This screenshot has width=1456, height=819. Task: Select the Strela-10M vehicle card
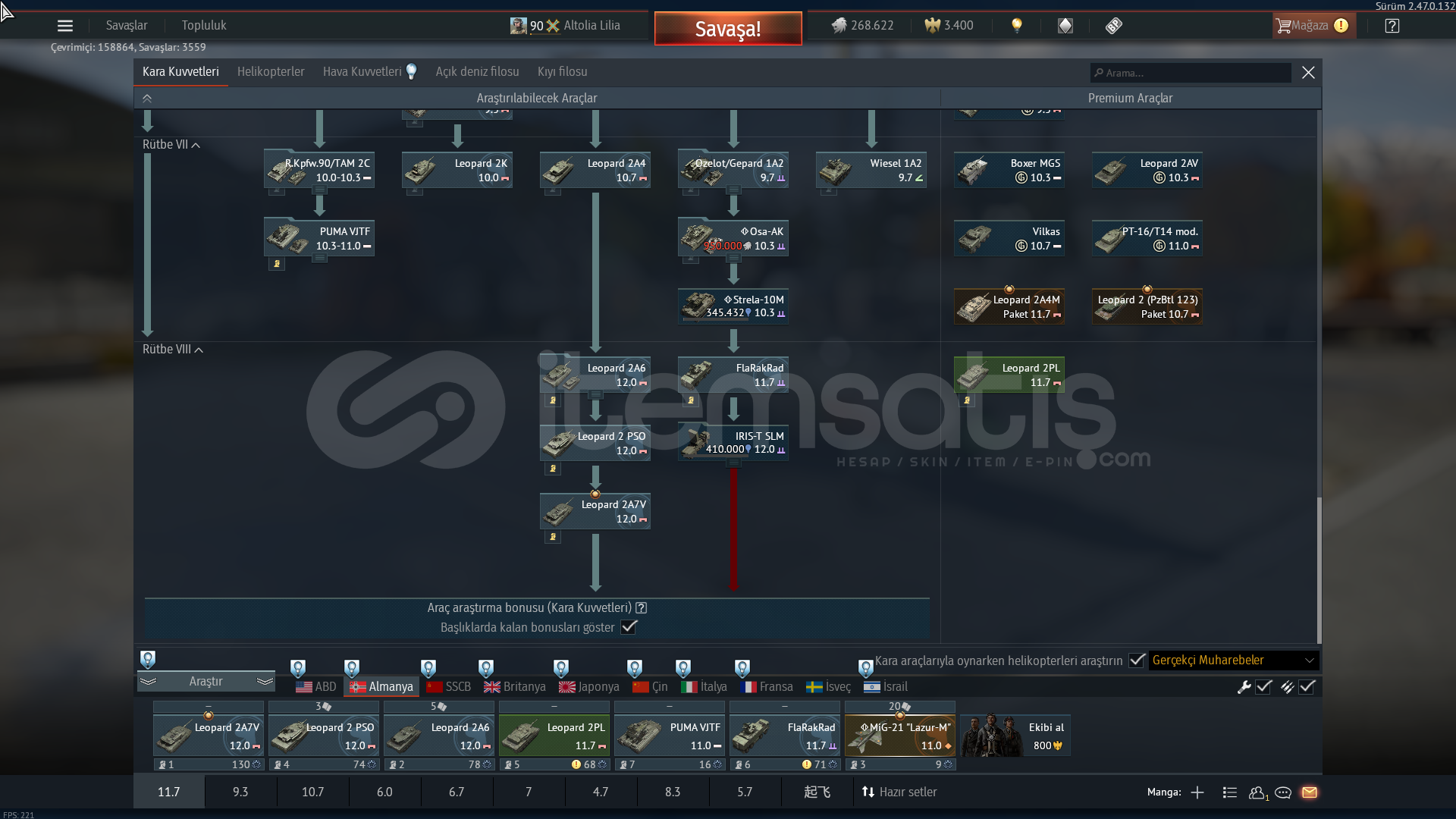point(733,306)
